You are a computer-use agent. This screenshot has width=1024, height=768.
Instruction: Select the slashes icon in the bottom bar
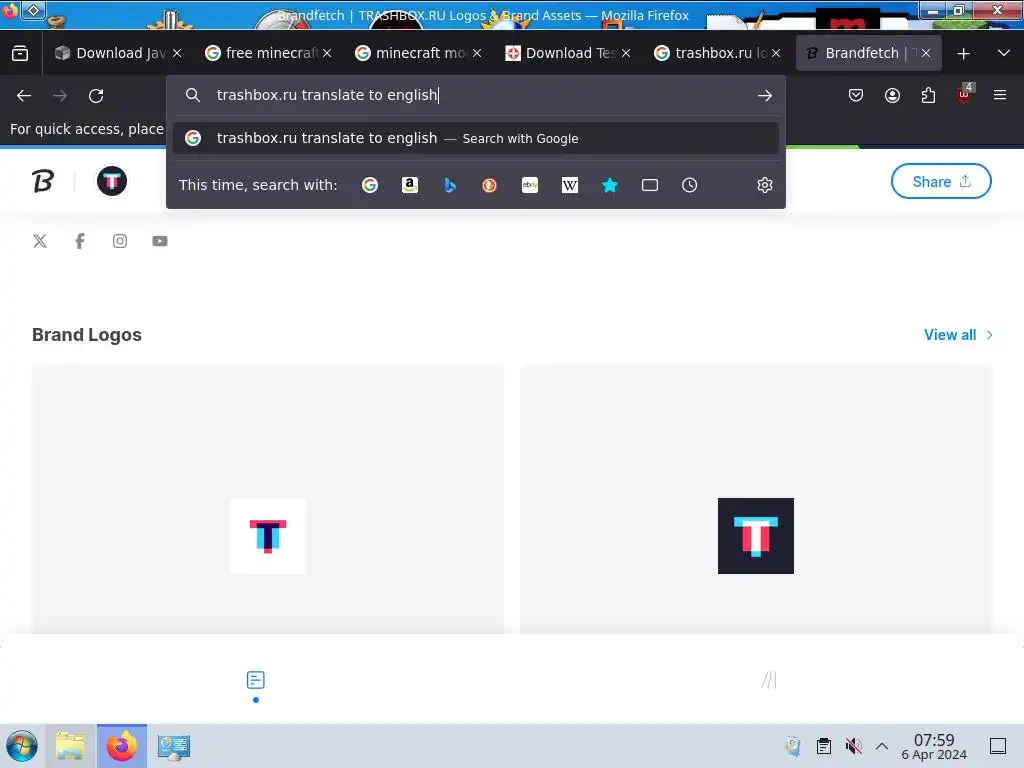pyautogui.click(x=769, y=680)
